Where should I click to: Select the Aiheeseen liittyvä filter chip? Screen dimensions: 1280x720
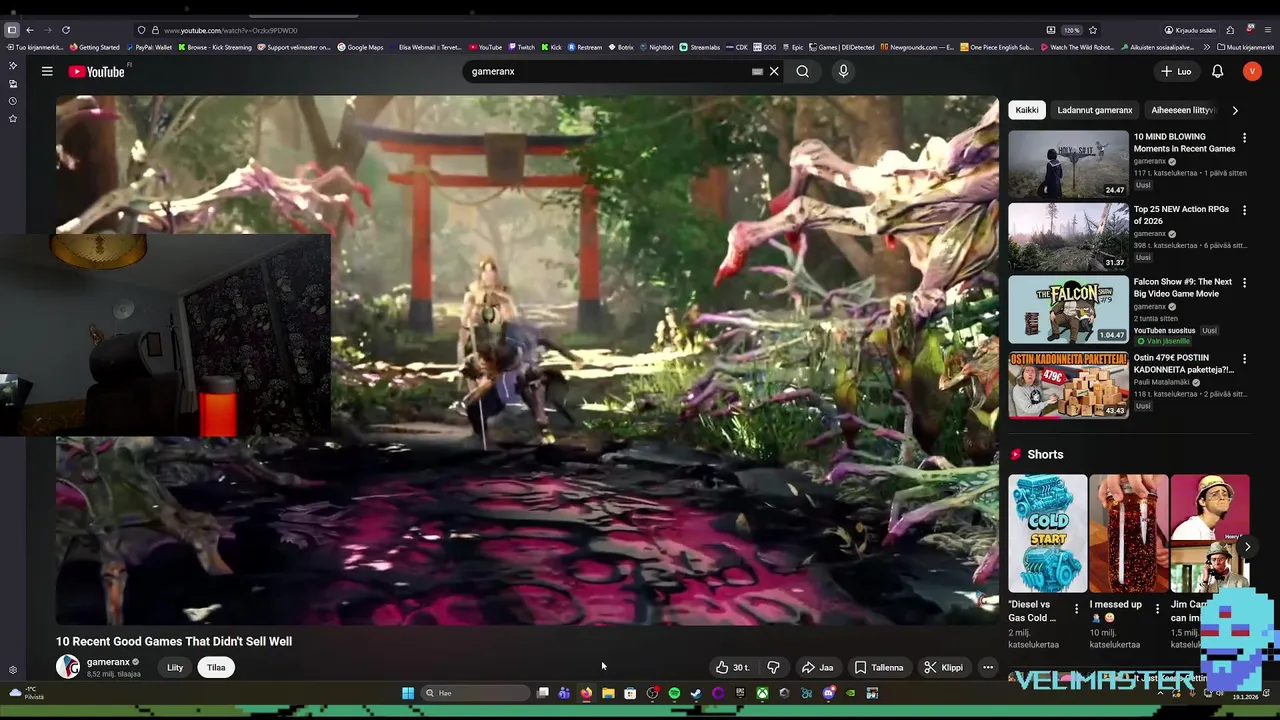(x=1182, y=110)
